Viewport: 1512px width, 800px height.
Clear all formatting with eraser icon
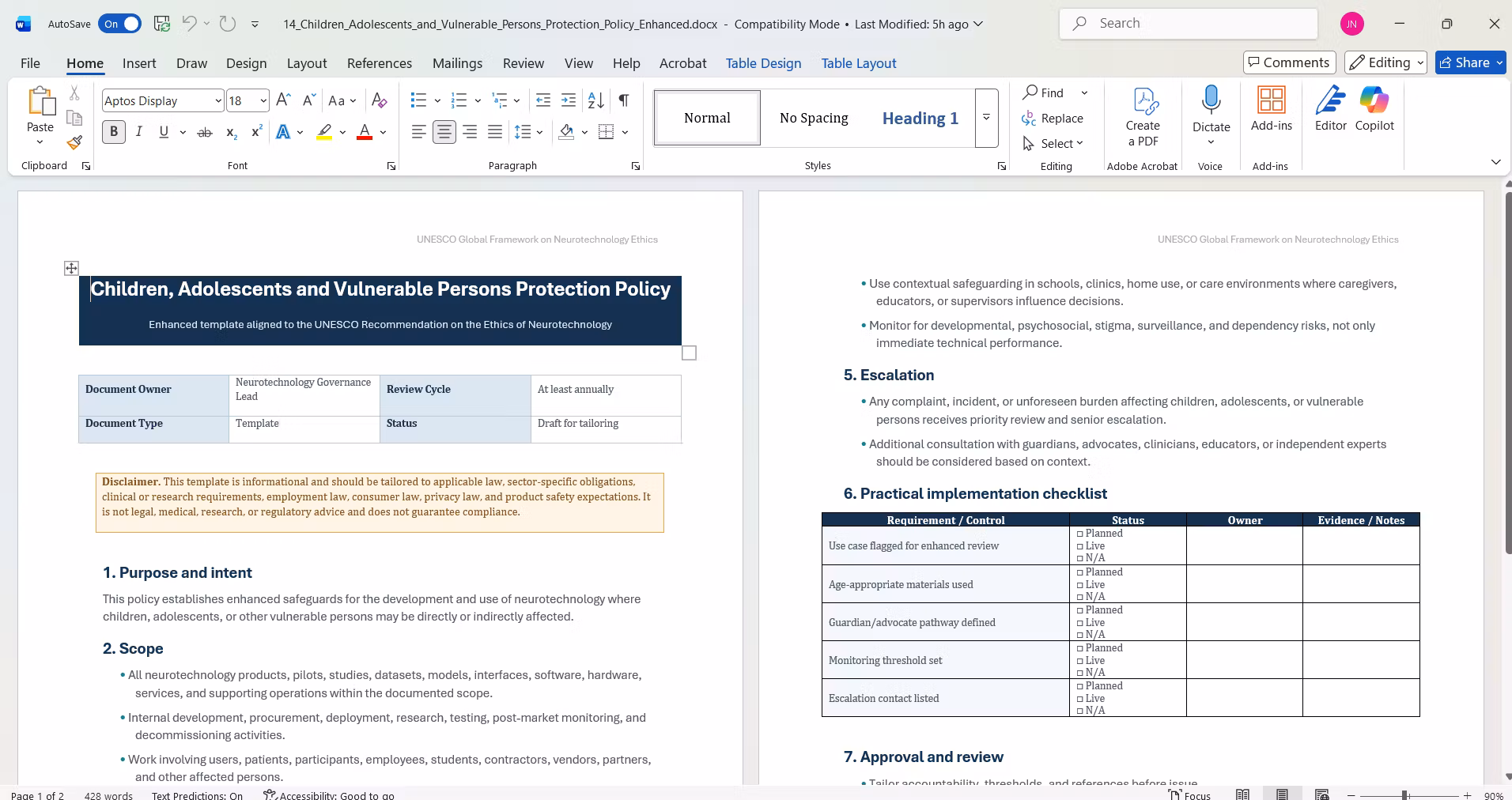tap(380, 100)
